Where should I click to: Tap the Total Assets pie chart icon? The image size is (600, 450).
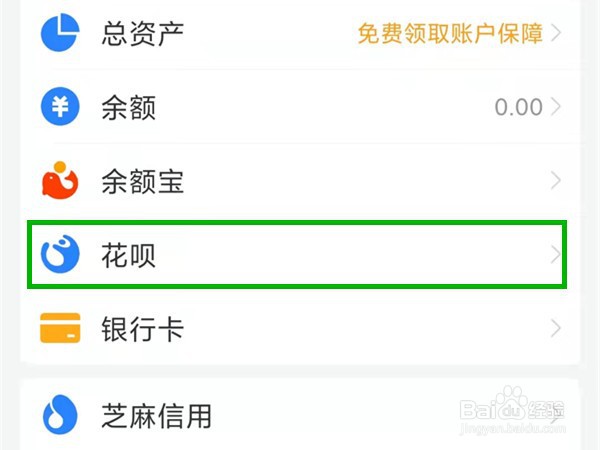(x=60, y=32)
